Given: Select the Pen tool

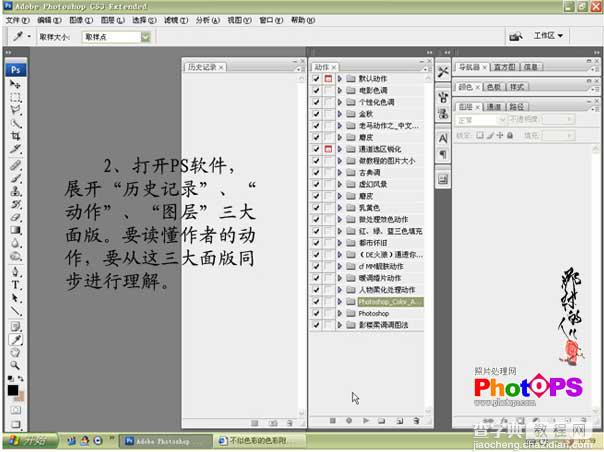Looking at the screenshot, I should 15,272.
